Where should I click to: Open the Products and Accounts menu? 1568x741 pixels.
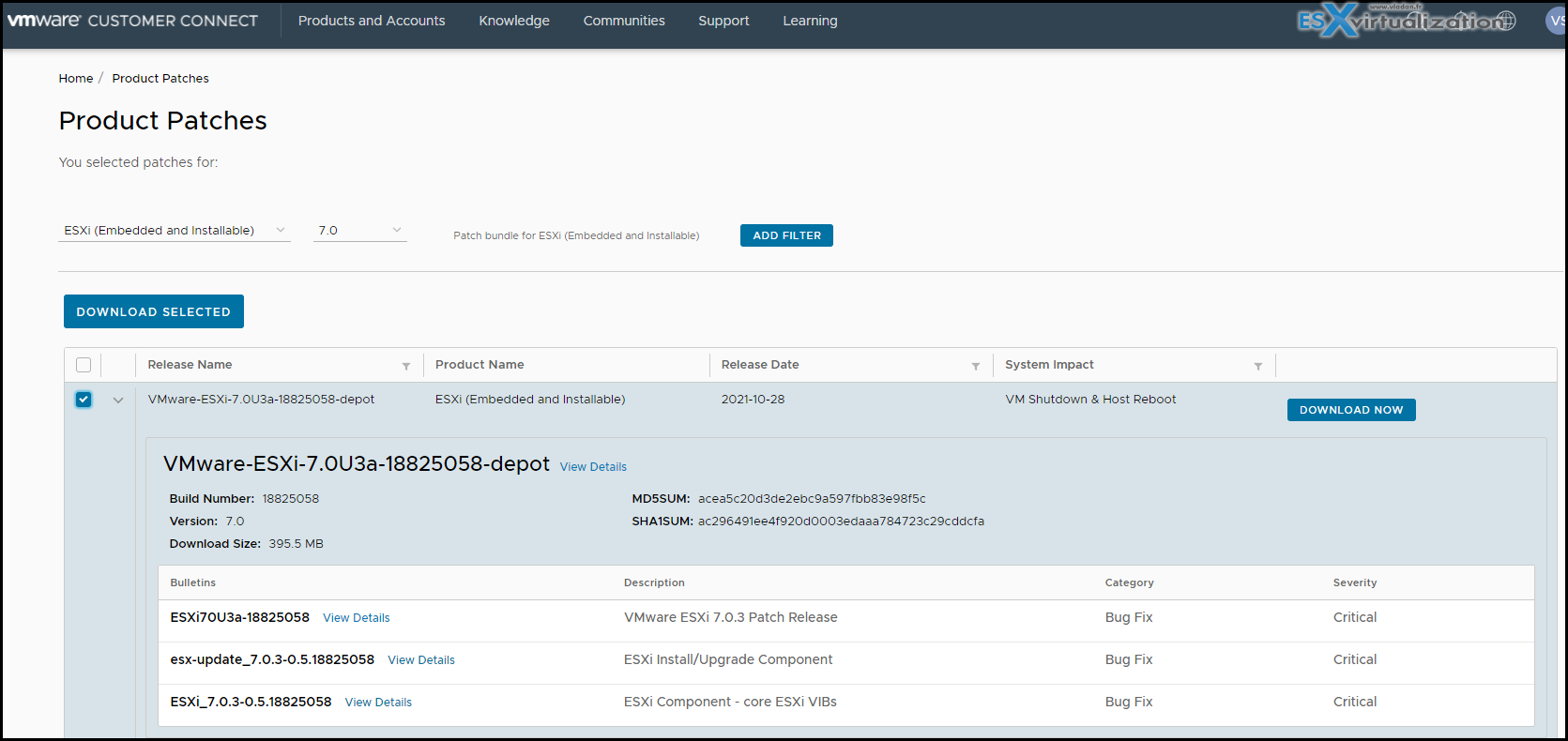click(x=372, y=21)
